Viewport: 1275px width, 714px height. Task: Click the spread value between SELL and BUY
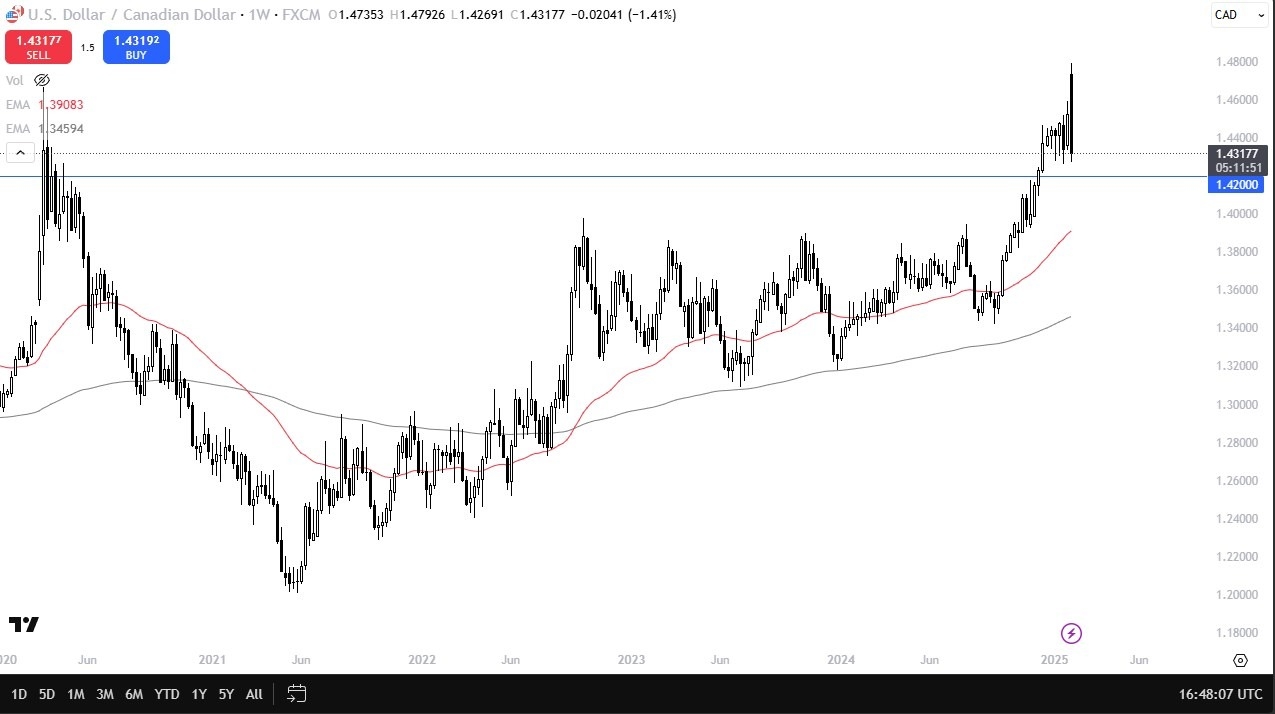click(x=87, y=46)
